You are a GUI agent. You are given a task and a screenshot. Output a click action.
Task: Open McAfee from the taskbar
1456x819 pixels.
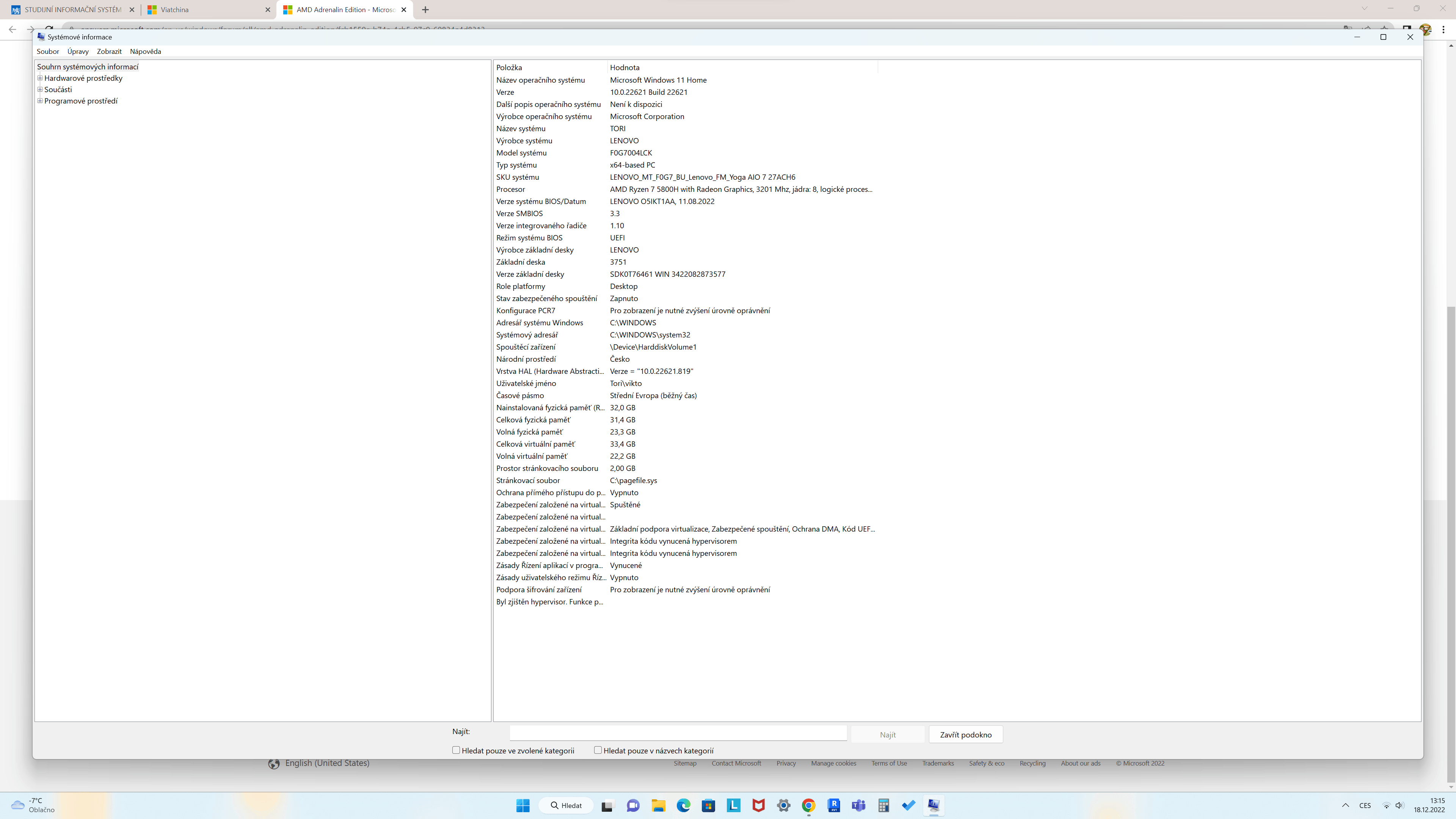(758, 805)
